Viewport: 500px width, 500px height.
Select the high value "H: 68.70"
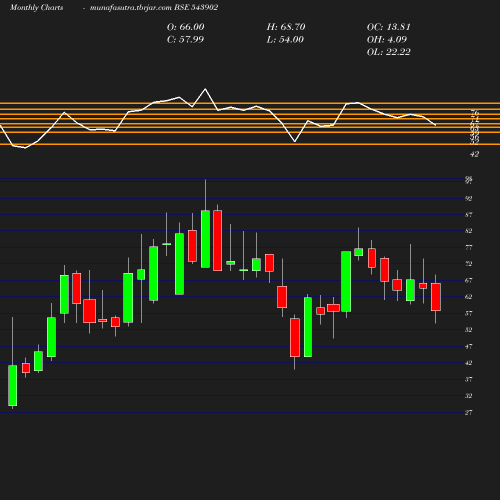click(x=286, y=27)
